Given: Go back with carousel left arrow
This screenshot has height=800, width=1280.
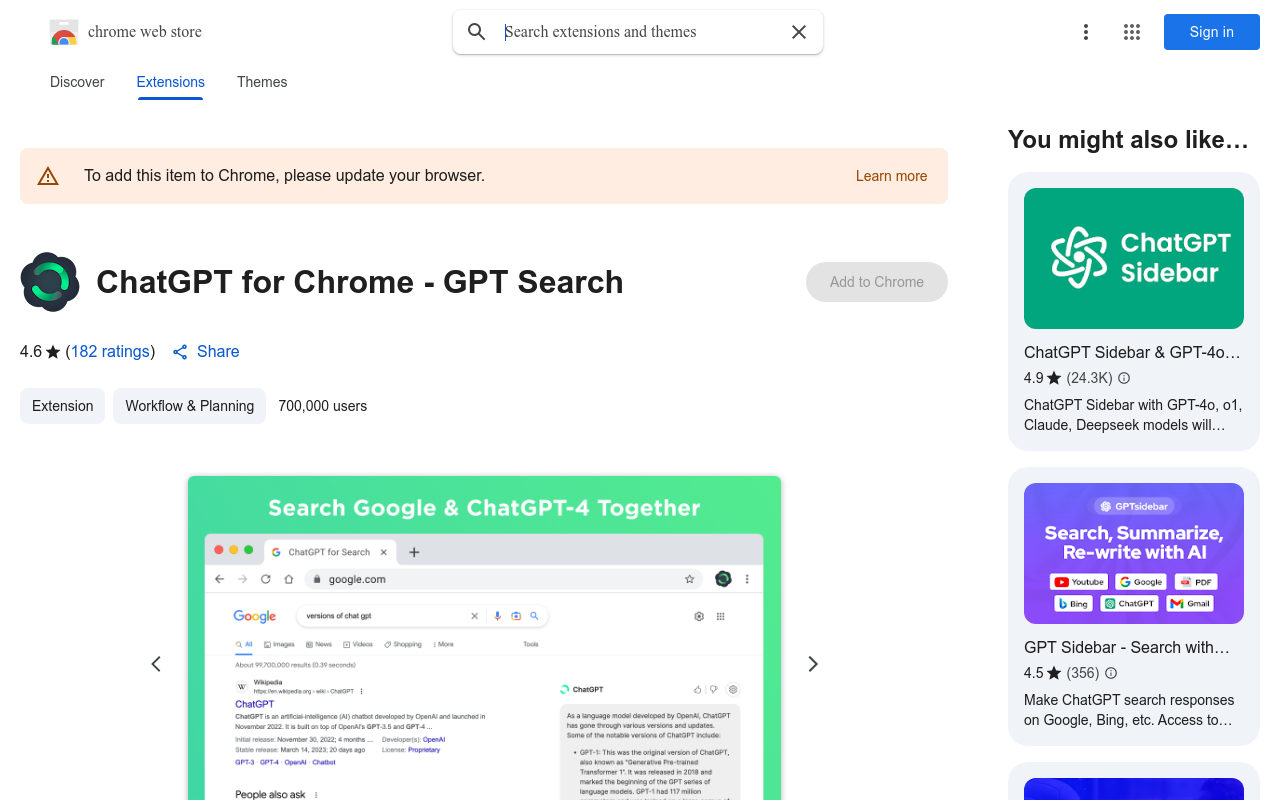Looking at the screenshot, I should (x=156, y=663).
